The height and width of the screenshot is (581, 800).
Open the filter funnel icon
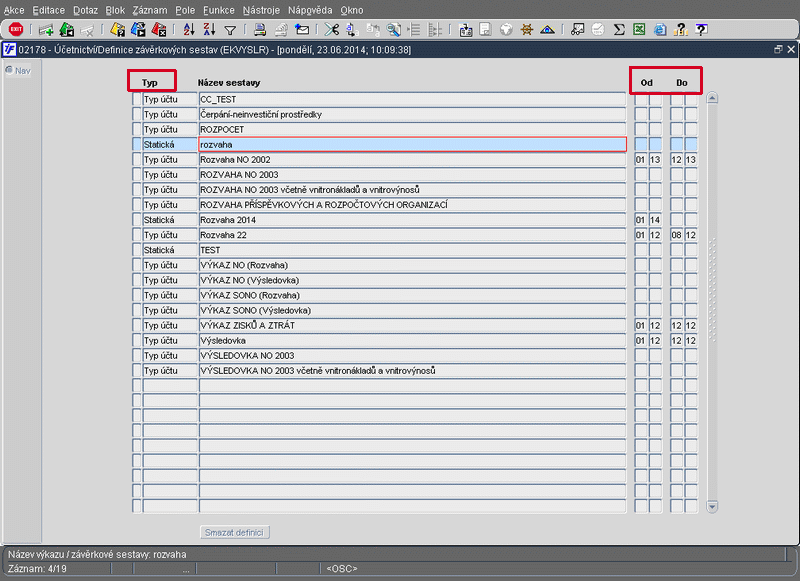click(x=230, y=31)
